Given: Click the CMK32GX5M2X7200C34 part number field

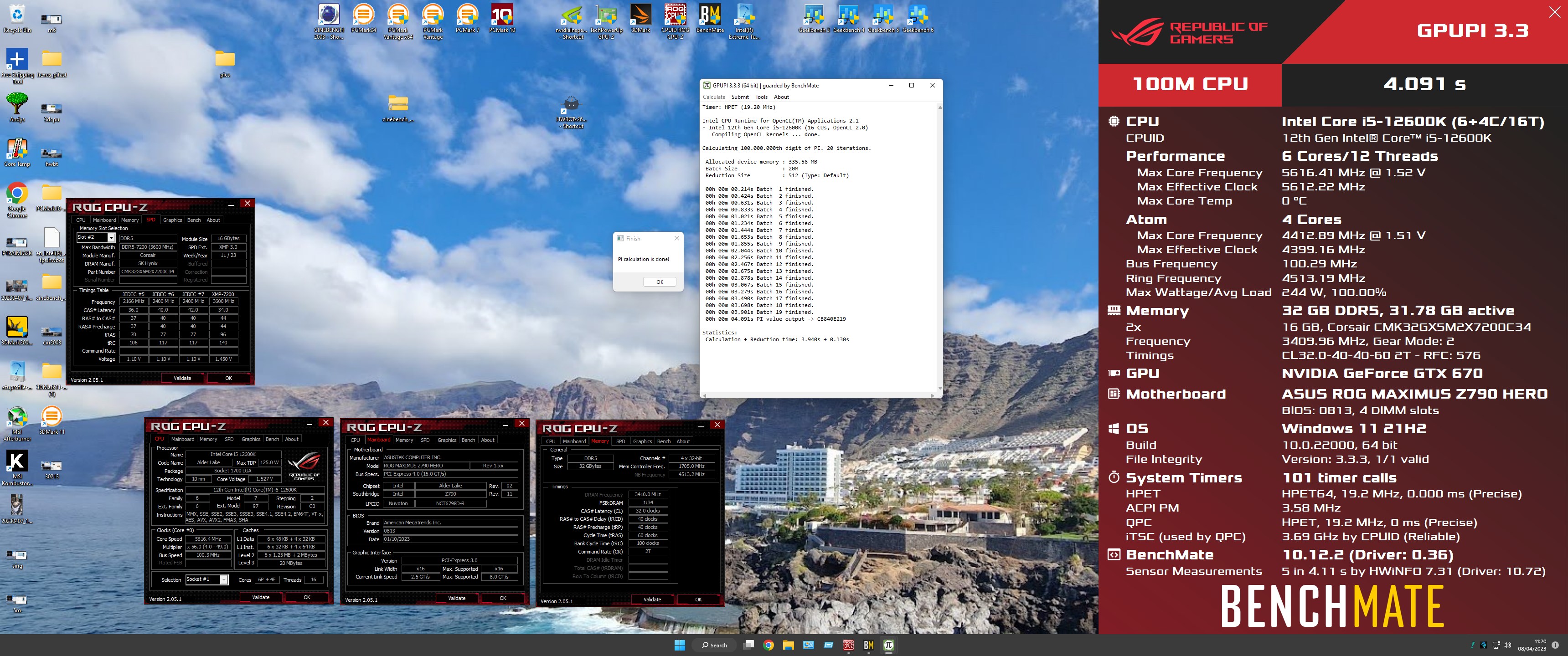Looking at the screenshot, I should pos(148,272).
